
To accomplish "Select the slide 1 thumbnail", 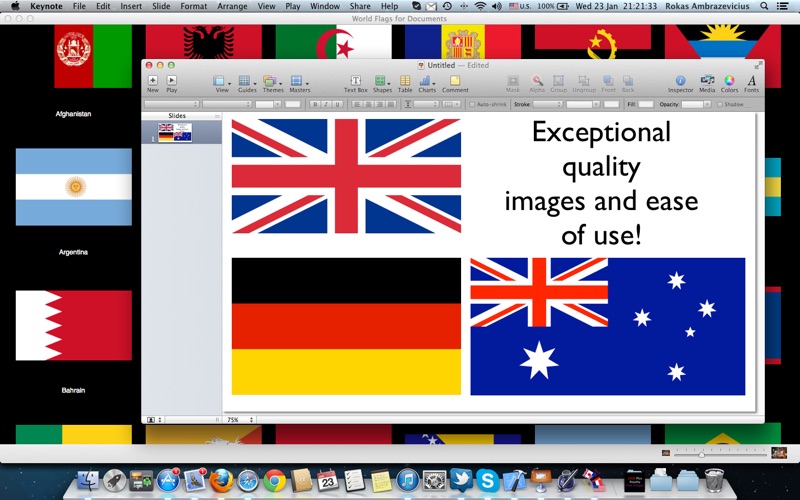I will click(174, 131).
